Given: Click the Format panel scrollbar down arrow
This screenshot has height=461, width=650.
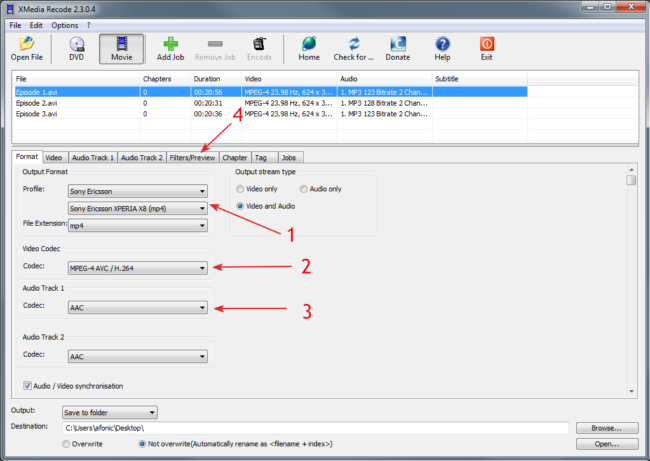Looking at the screenshot, I should coord(631,391).
